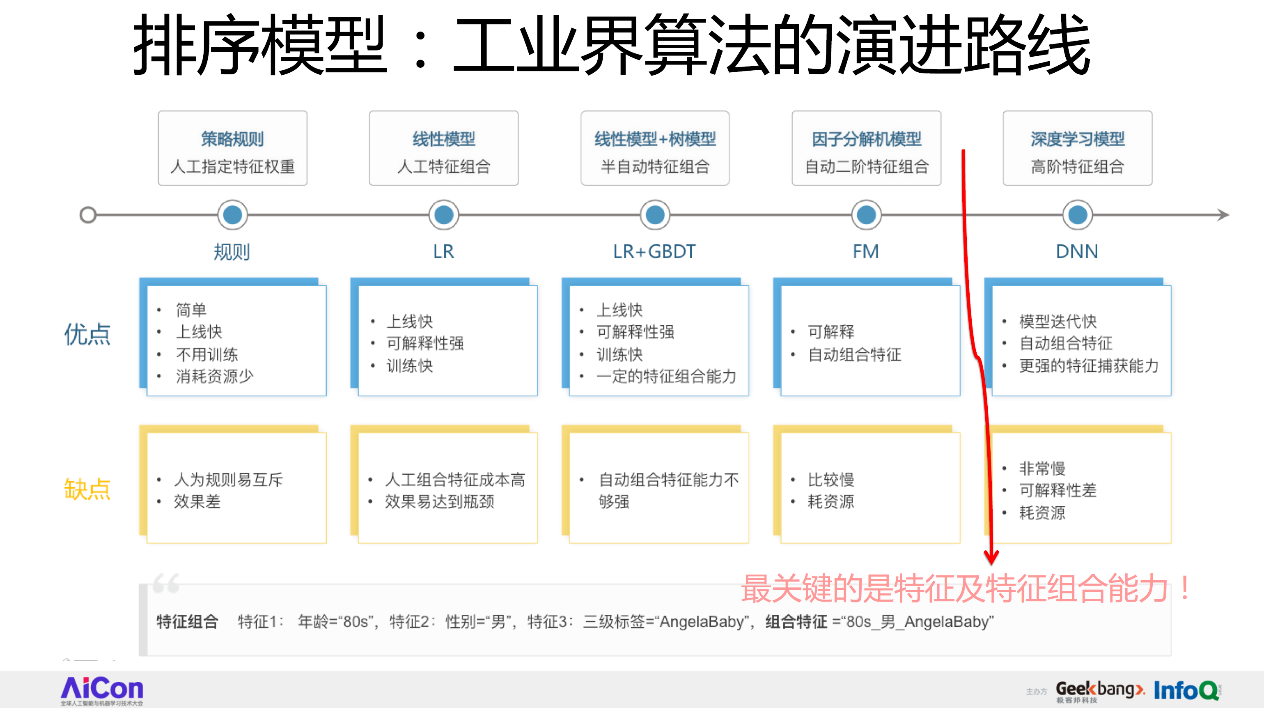Select the timeline node above LR+GBDT
Screen dimensions: 1264x708
click(x=655, y=214)
